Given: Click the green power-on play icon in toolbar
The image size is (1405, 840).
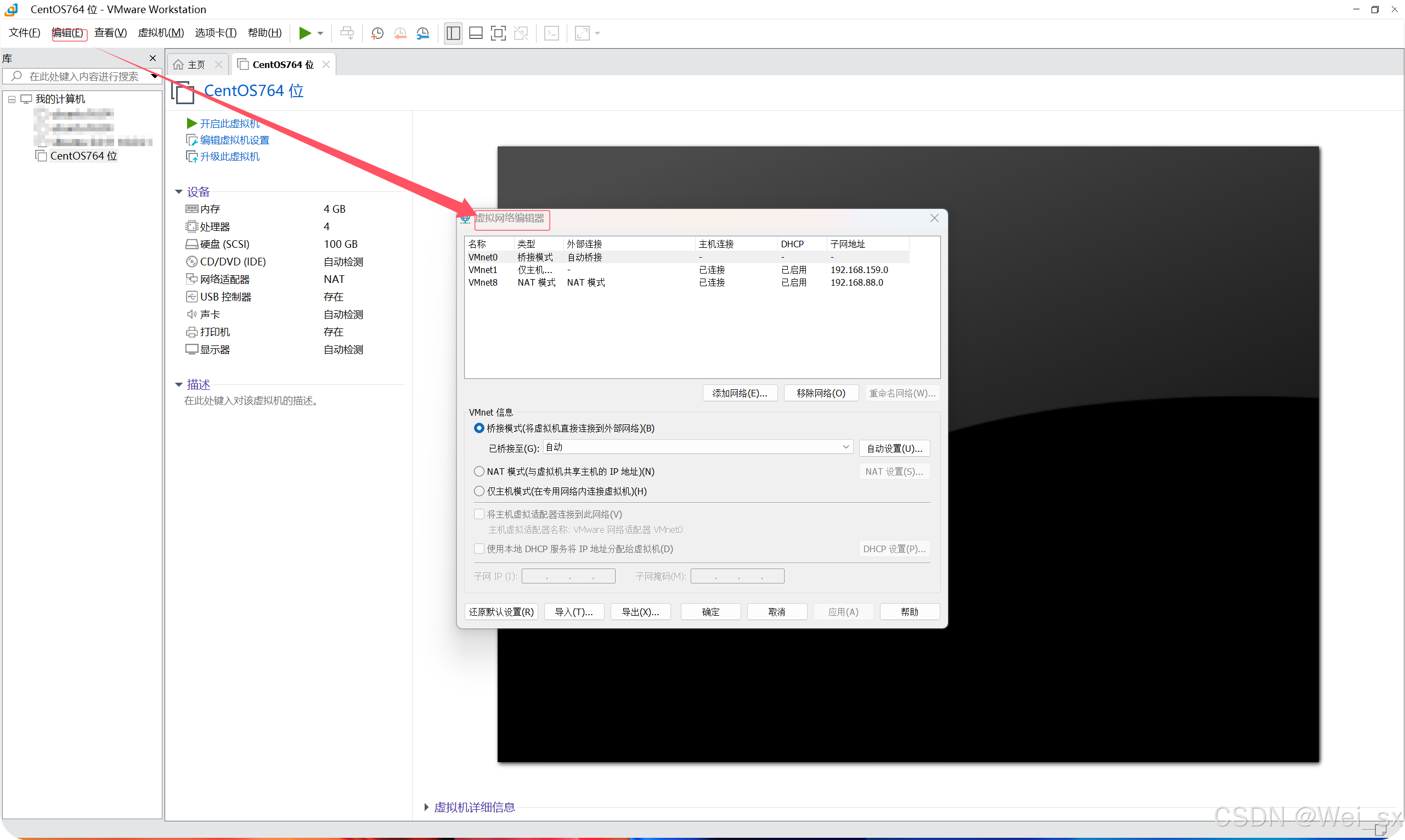Looking at the screenshot, I should click(x=304, y=33).
